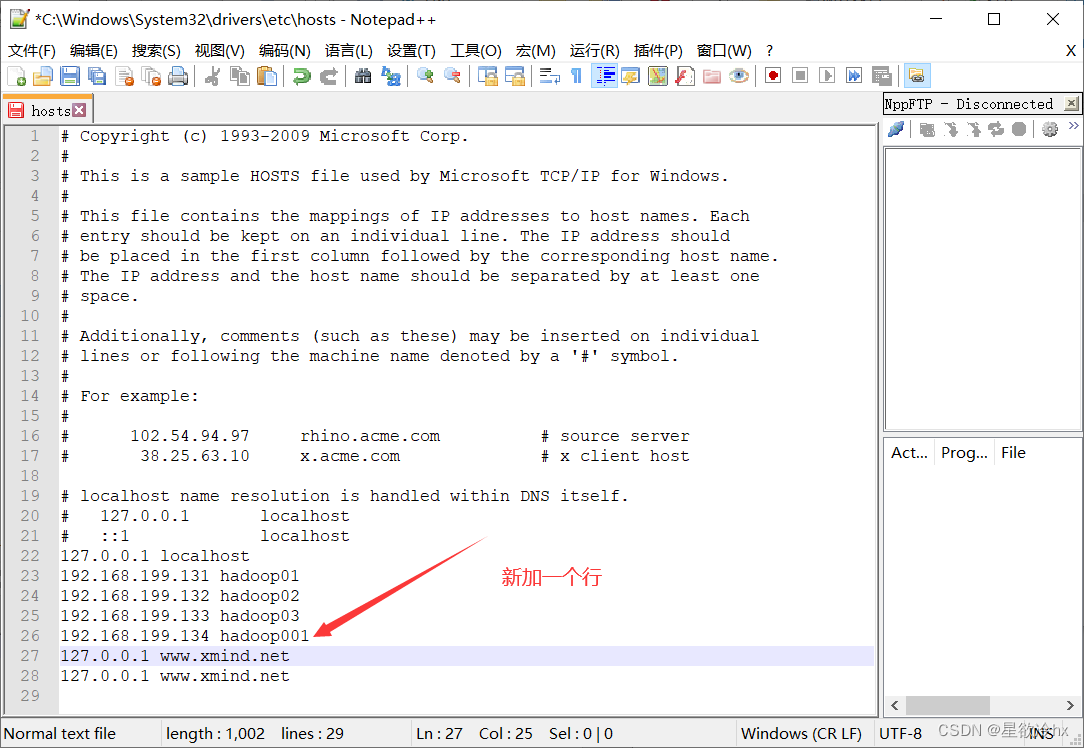Click Run Macro Multiple Times icon
Image resolution: width=1084 pixels, height=748 pixels.
point(854,76)
